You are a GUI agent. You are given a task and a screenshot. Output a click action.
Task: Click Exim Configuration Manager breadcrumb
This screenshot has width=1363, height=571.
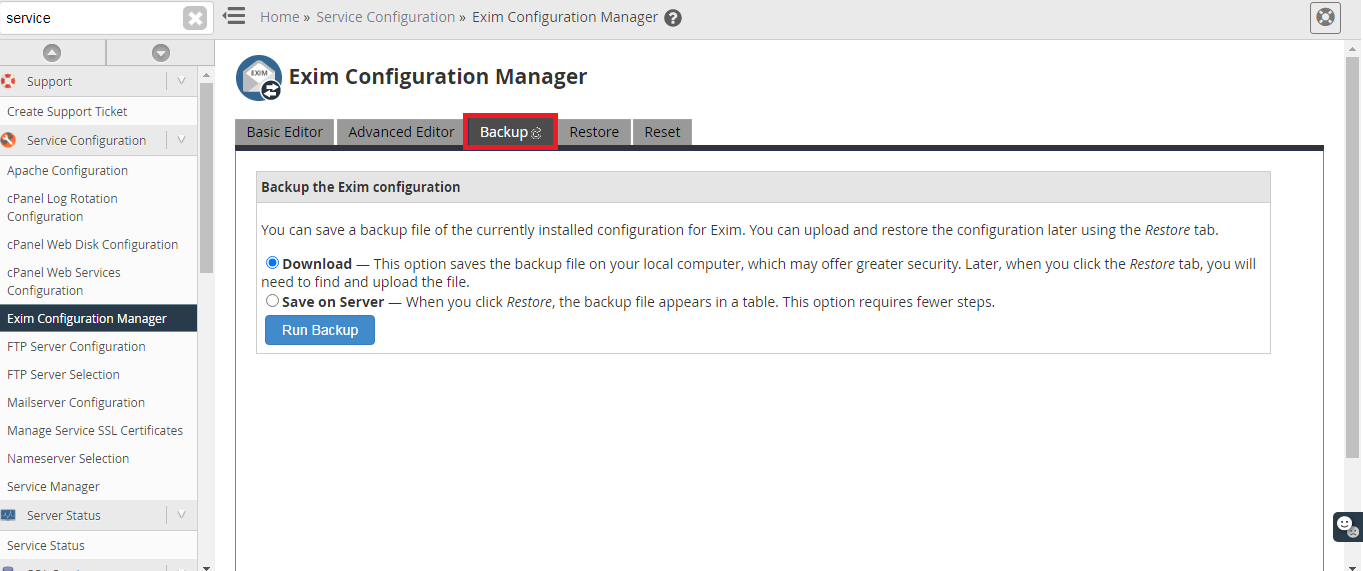[x=565, y=17]
